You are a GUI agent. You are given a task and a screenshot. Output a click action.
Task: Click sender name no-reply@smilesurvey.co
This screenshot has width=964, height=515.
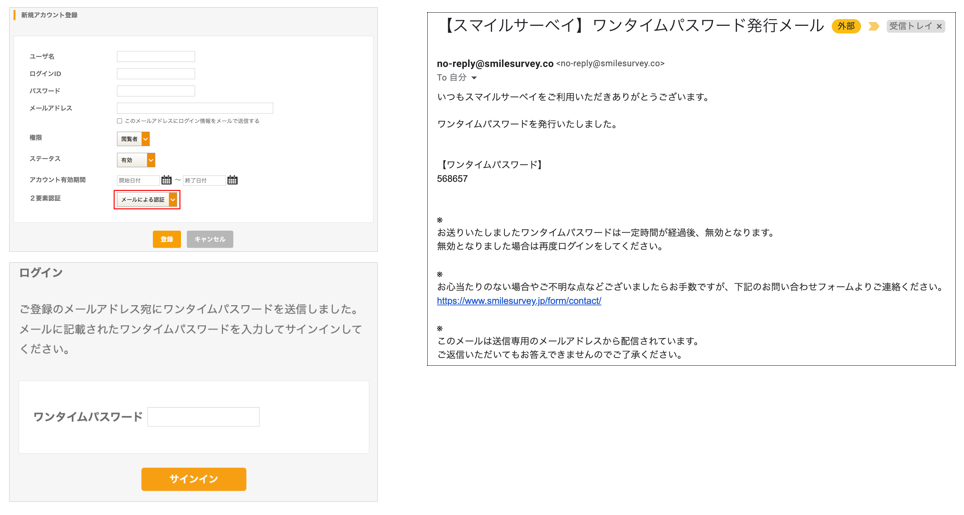pyautogui.click(x=495, y=63)
